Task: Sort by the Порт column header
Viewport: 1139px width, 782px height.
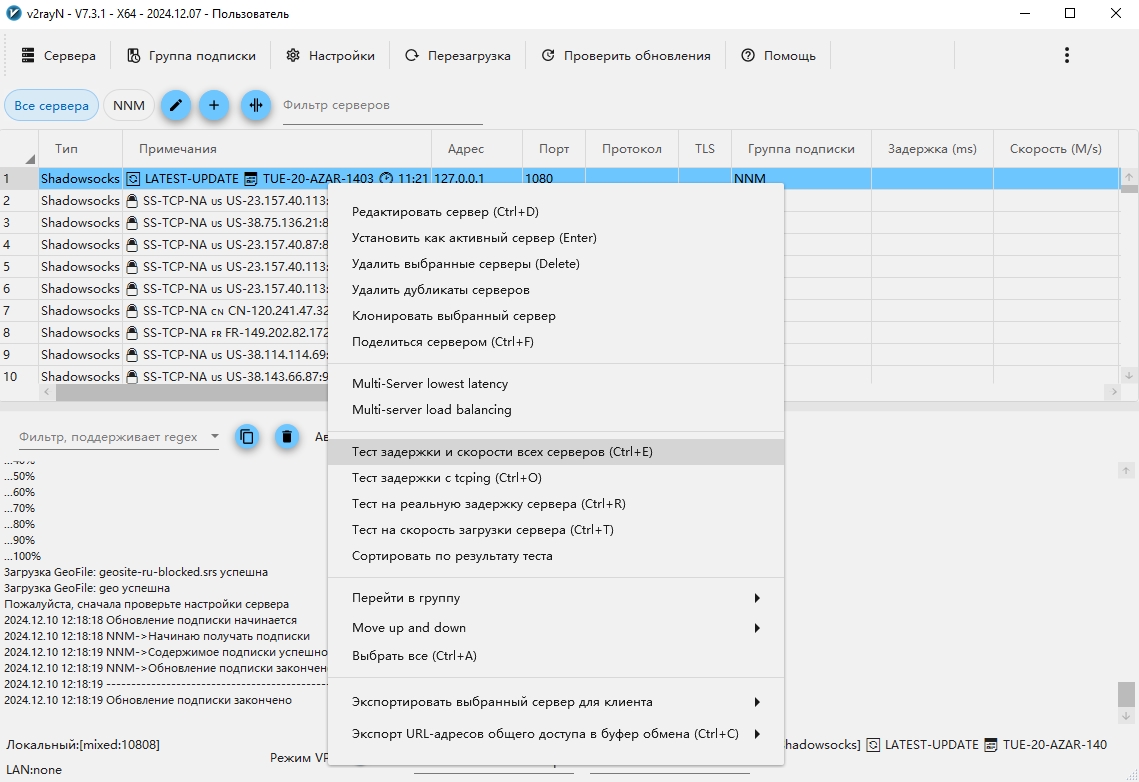Action: pos(554,149)
